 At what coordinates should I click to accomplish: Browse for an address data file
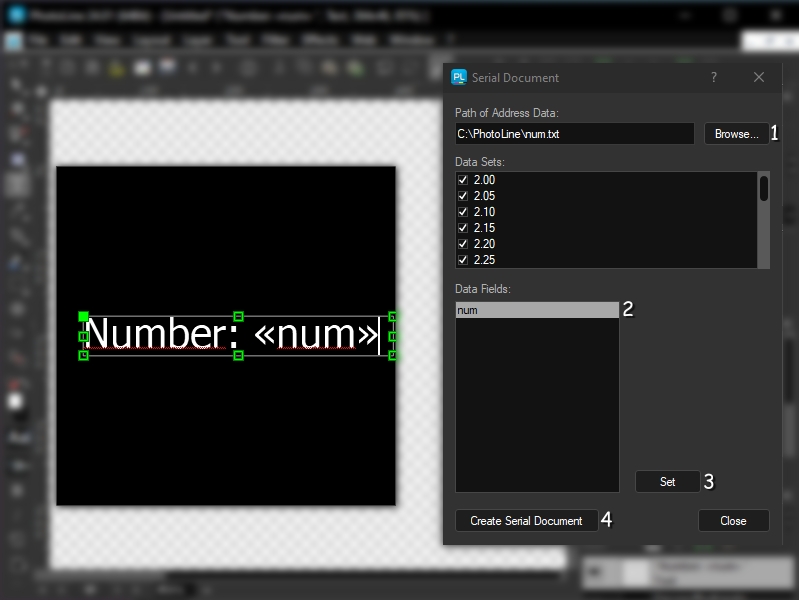click(x=736, y=134)
